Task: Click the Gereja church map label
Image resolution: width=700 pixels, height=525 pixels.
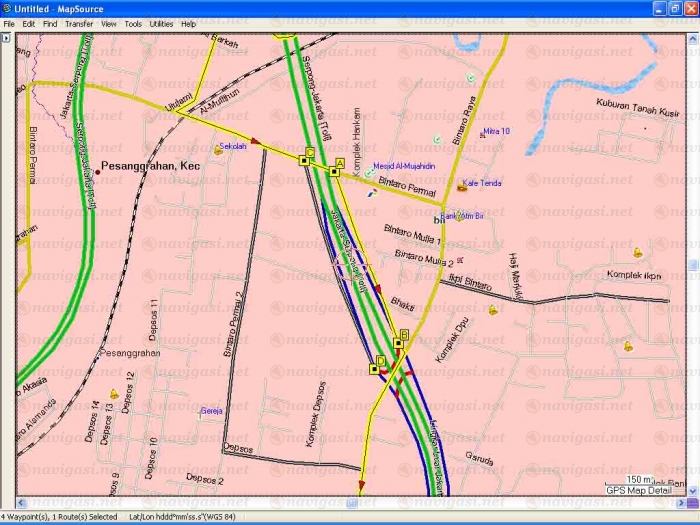Action: (211, 411)
